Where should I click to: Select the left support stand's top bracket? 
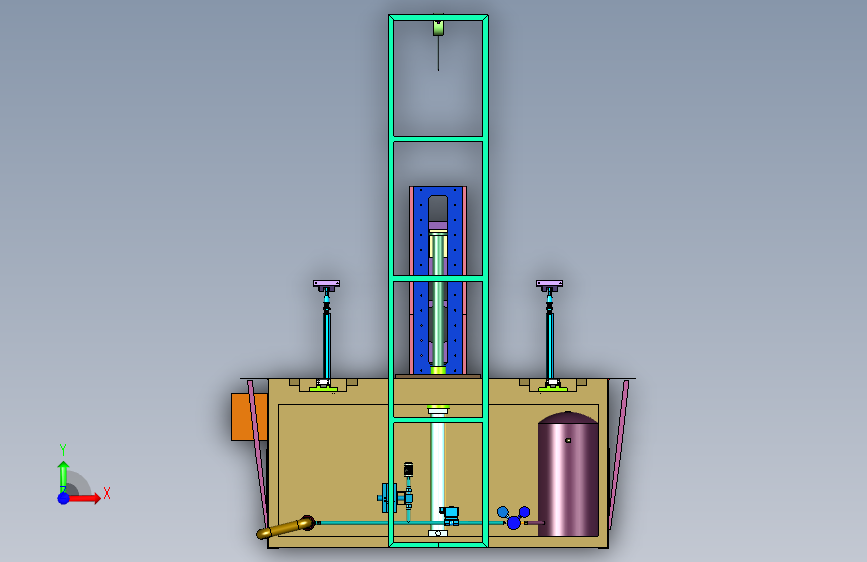327,284
